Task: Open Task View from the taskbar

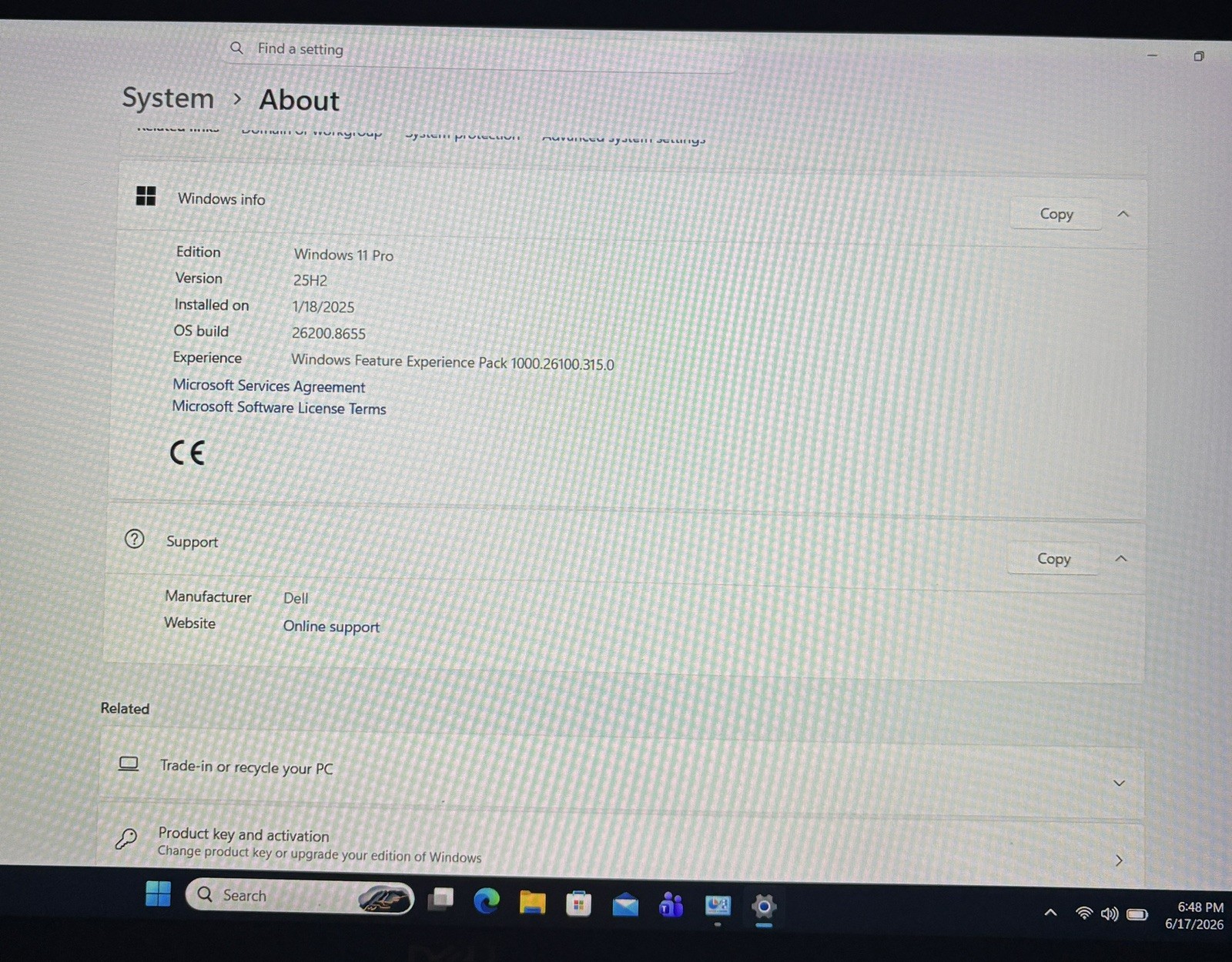Action: 441,899
